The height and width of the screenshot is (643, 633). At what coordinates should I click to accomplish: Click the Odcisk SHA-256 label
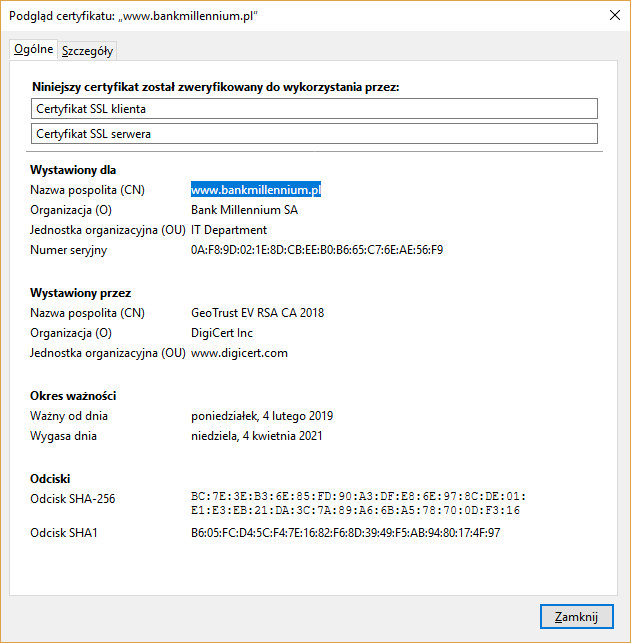[x=73, y=499]
